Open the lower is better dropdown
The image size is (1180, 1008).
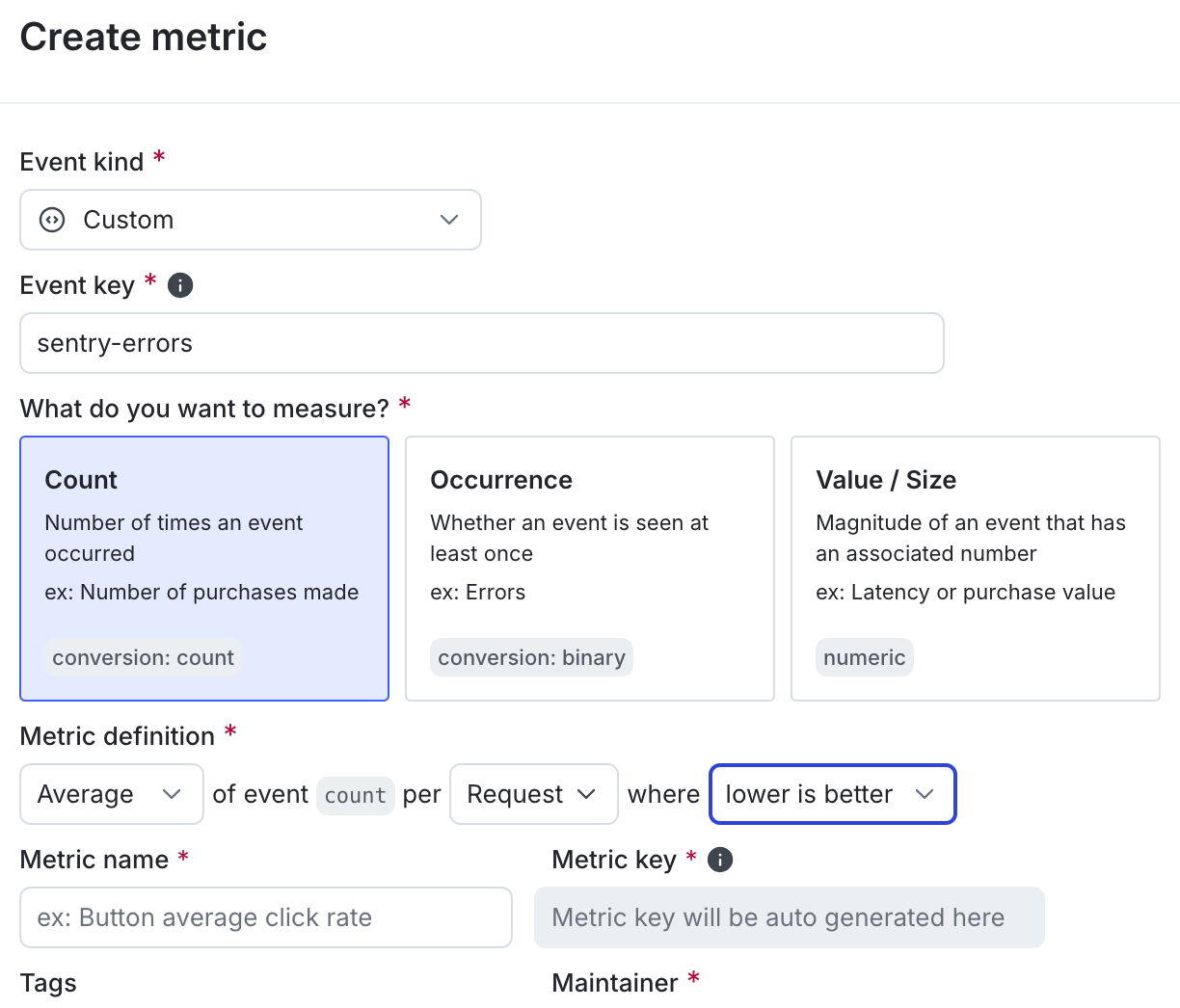[x=832, y=794]
